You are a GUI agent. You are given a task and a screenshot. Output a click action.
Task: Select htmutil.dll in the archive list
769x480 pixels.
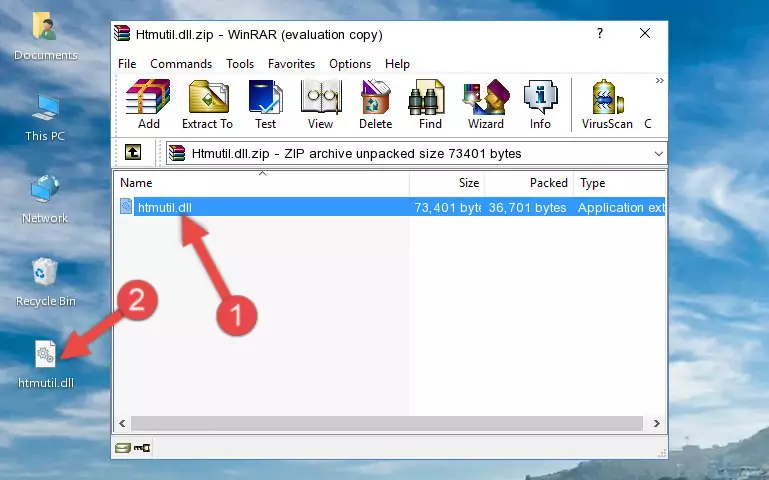point(165,207)
